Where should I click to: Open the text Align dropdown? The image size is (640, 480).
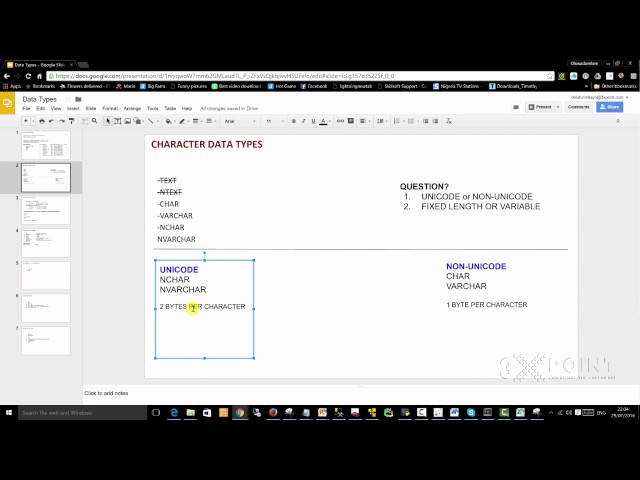364,121
